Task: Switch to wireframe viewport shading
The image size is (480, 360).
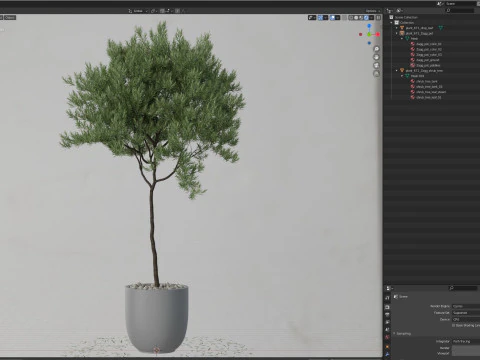Action: [351, 18]
